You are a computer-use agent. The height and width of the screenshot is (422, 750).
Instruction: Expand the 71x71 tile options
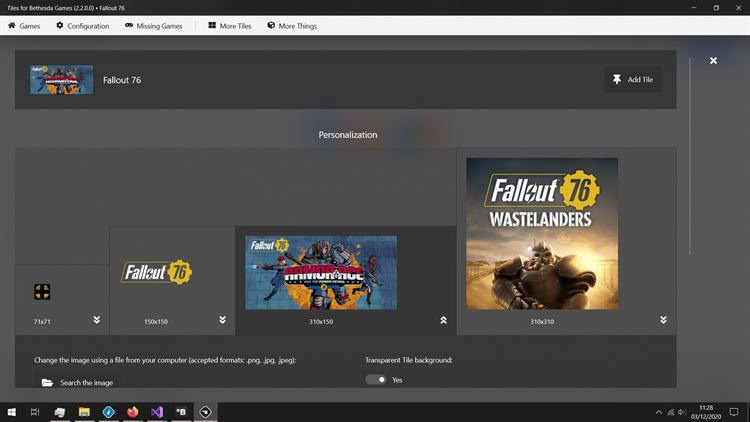pyautogui.click(x=97, y=320)
